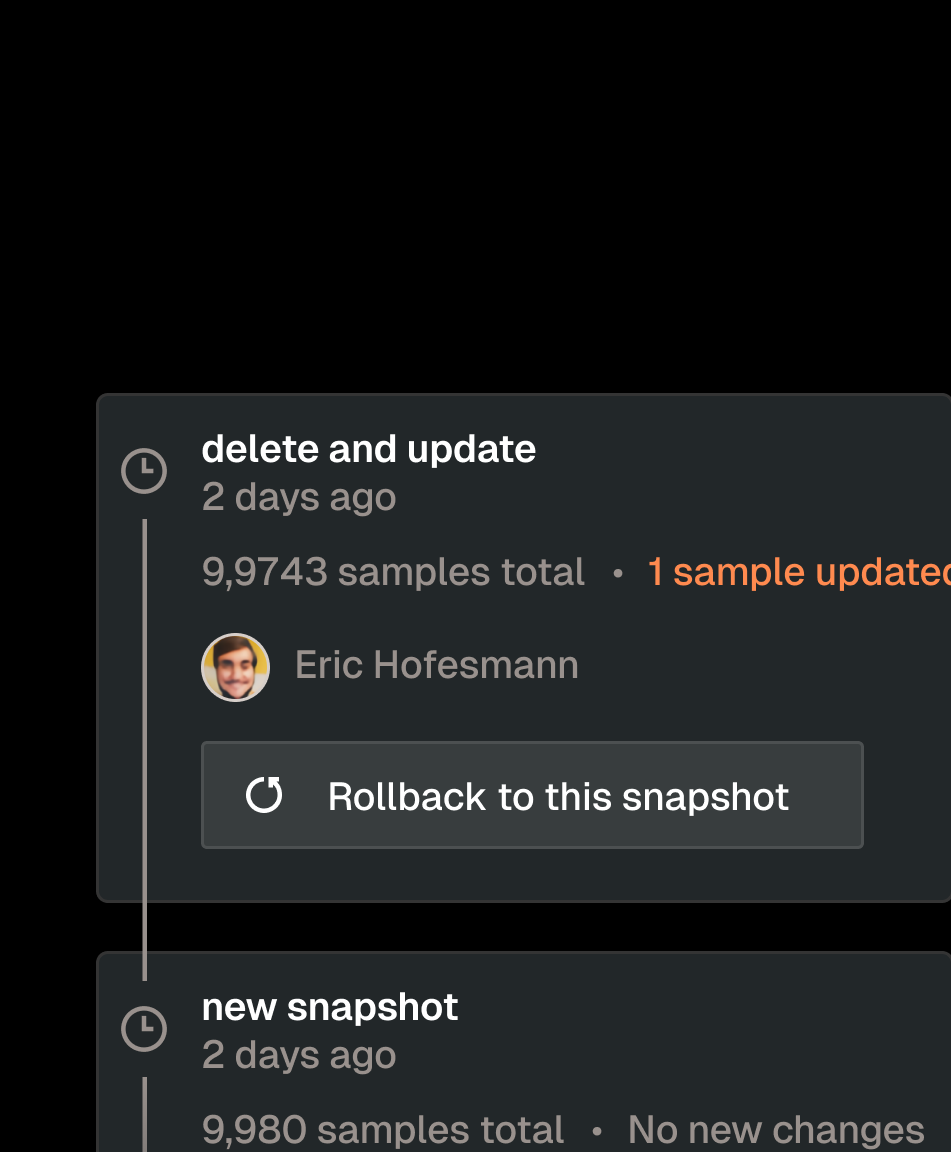This screenshot has height=1152, width=951.
Task: Click the clock icon beside delete and update
Action: (x=144, y=470)
